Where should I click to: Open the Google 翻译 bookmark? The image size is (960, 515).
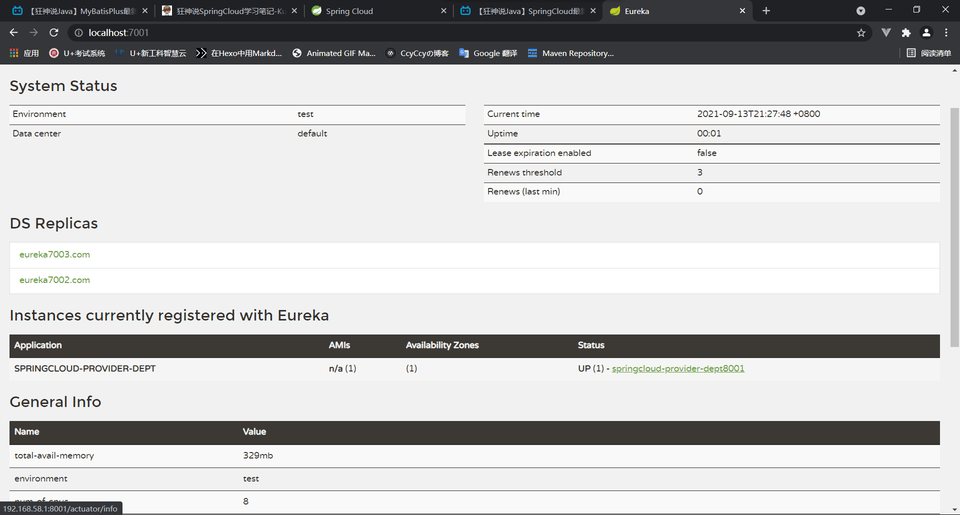[488, 53]
